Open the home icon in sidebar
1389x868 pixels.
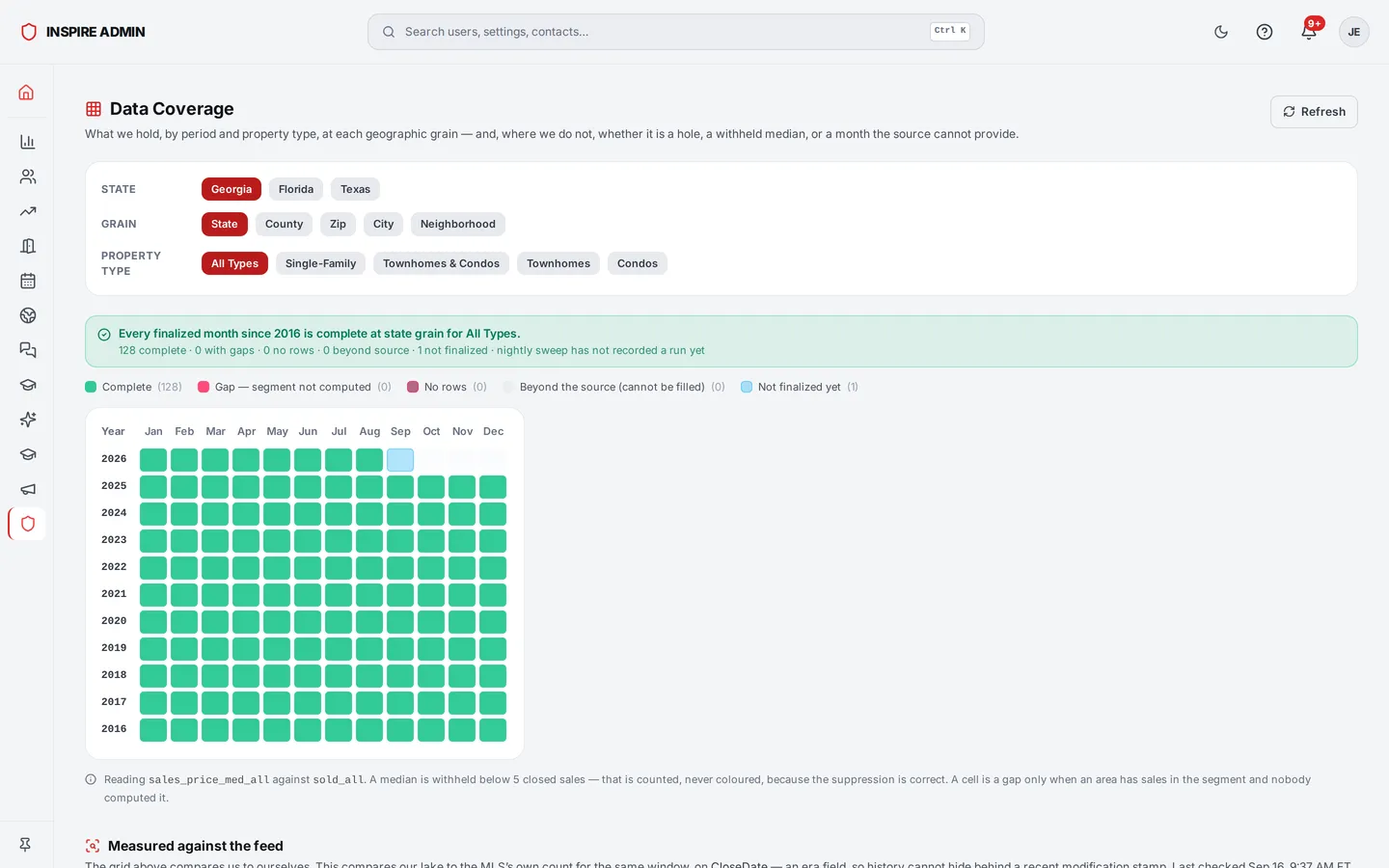click(x=27, y=93)
